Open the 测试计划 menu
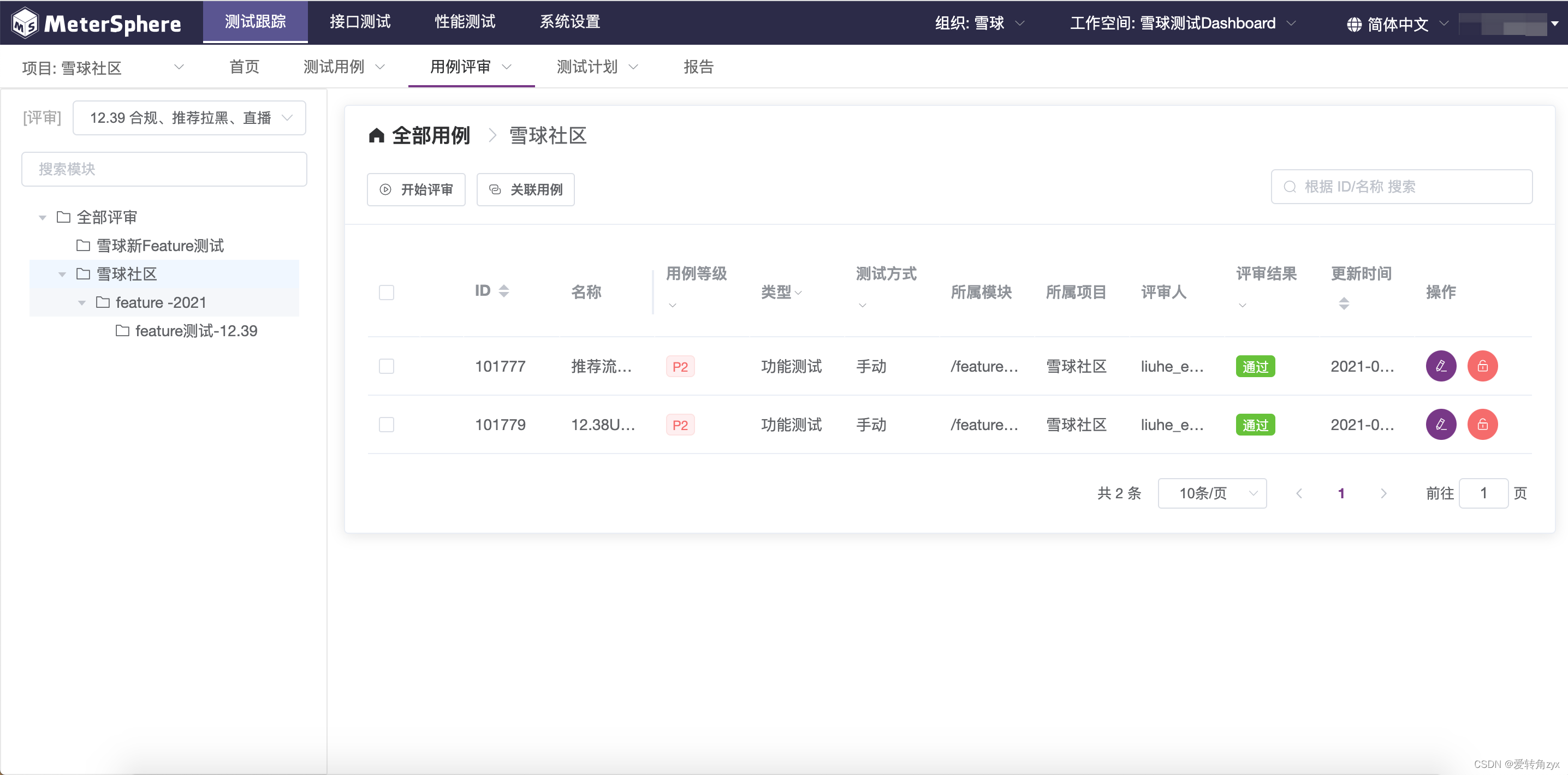The width and height of the screenshot is (1568, 775). (x=598, y=67)
